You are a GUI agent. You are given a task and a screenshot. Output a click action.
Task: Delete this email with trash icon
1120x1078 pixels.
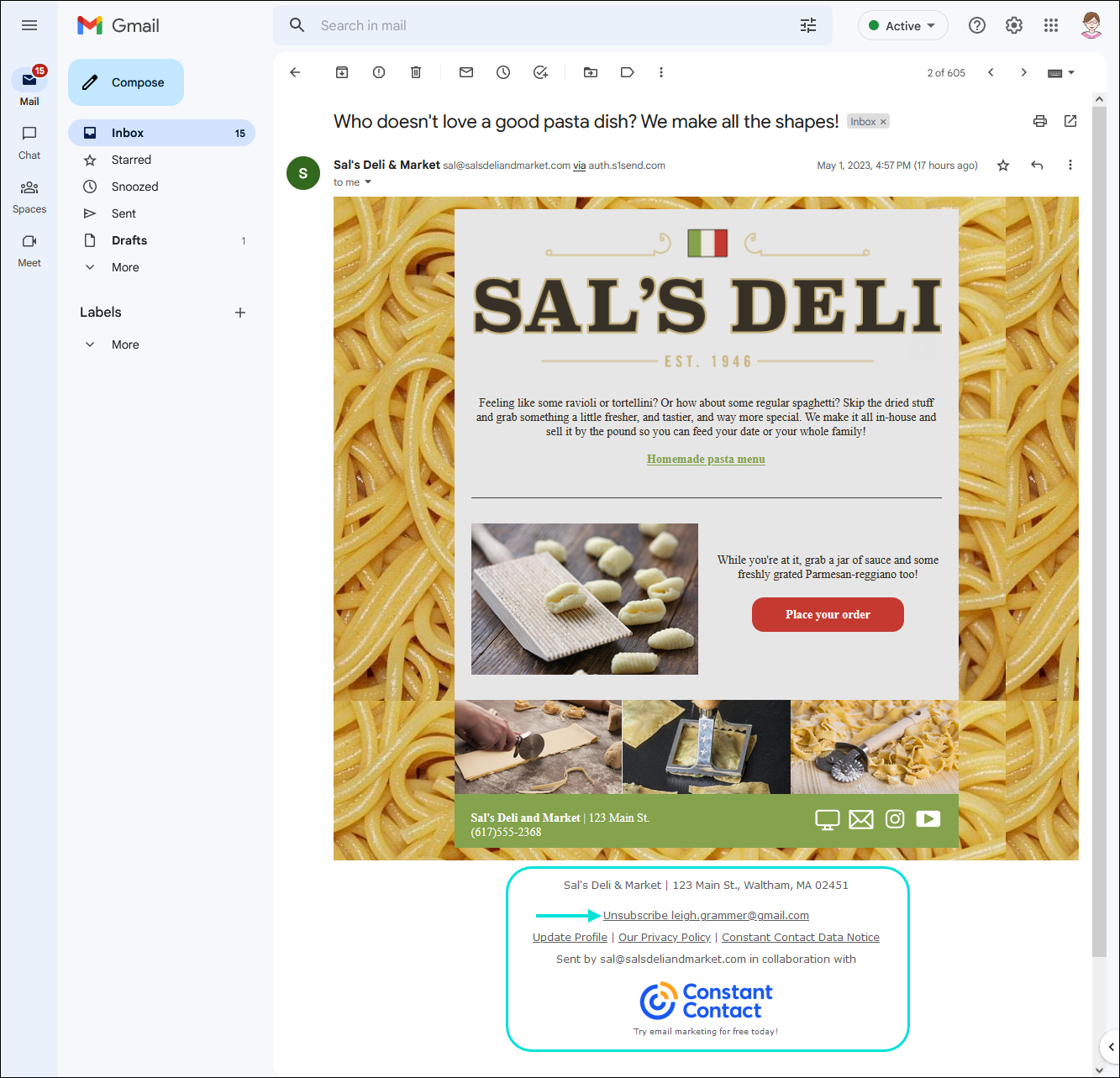tap(416, 72)
